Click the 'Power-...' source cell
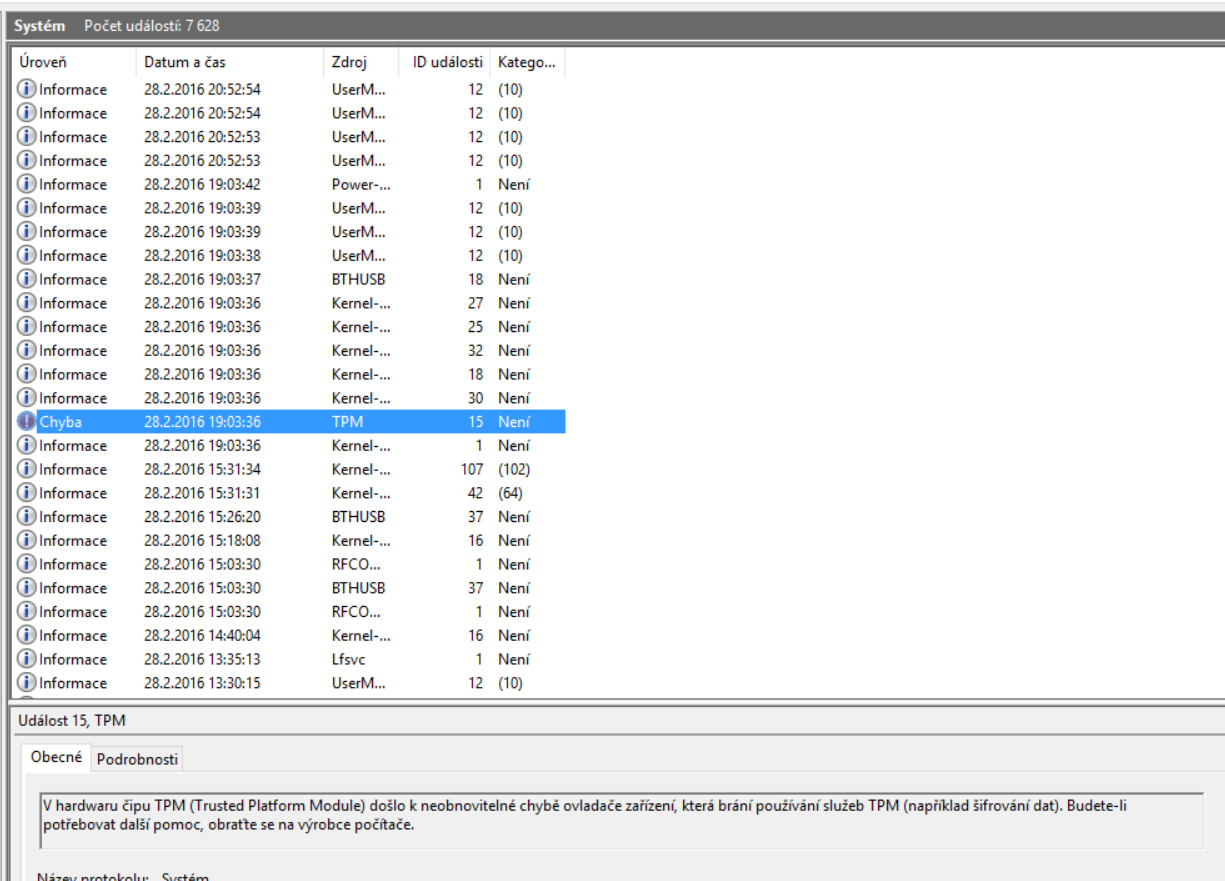 point(360,185)
